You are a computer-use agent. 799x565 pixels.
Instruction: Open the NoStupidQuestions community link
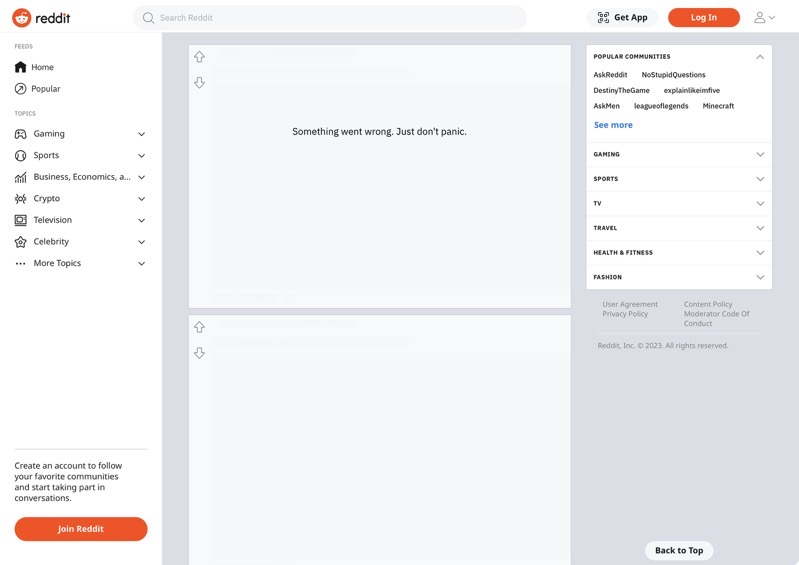click(x=673, y=75)
